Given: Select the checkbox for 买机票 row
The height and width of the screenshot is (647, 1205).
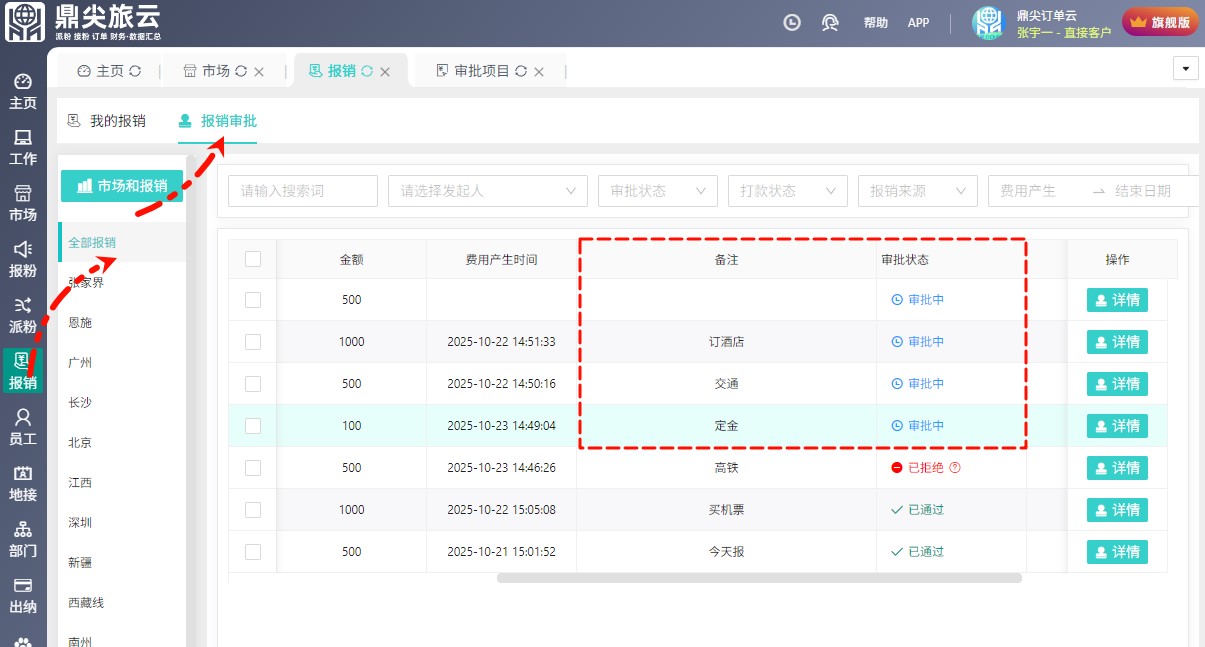Looking at the screenshot, I should pyautogui.click(x=253, y=510).
